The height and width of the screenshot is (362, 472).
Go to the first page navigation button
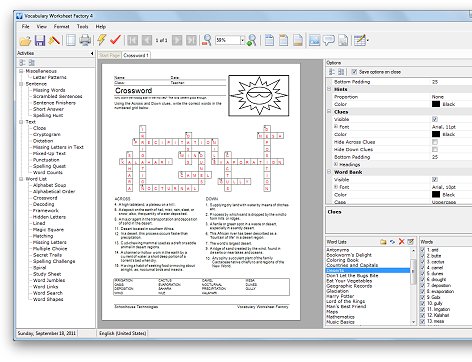132,40
